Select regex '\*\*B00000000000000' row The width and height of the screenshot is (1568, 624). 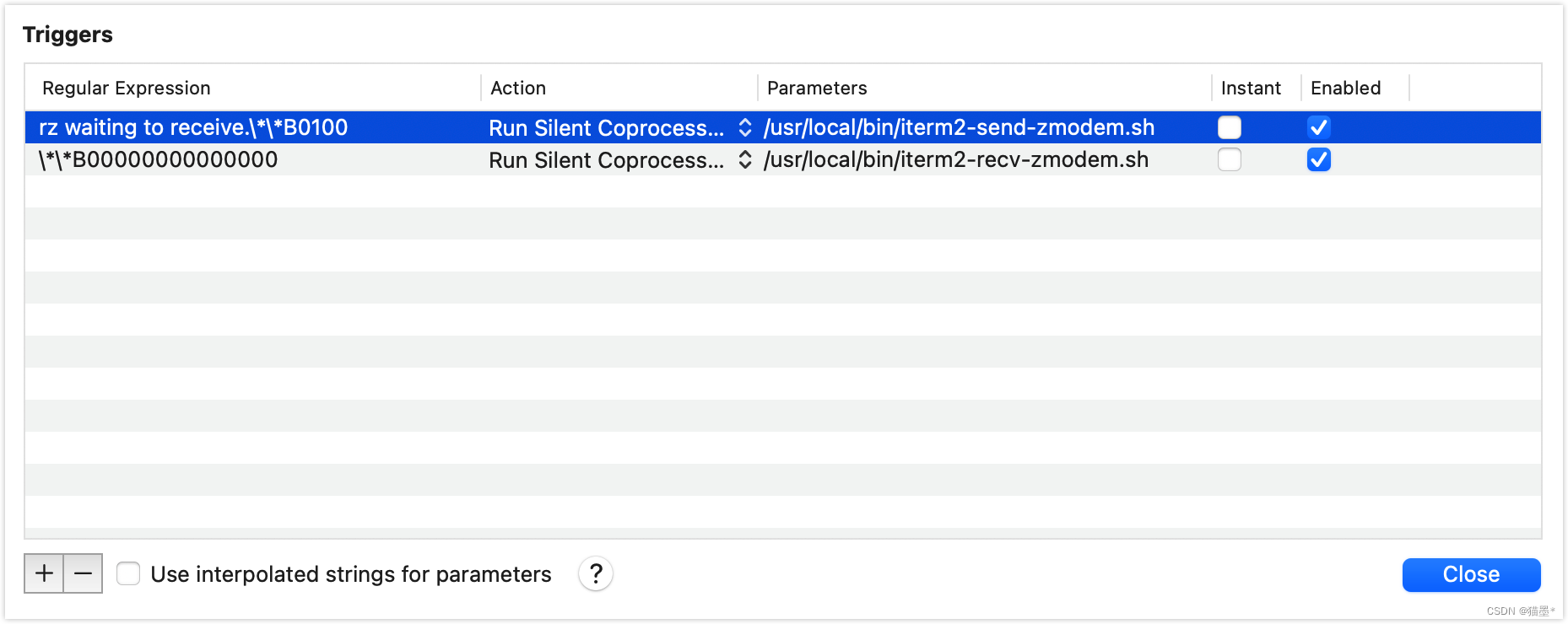coord(158,159)
